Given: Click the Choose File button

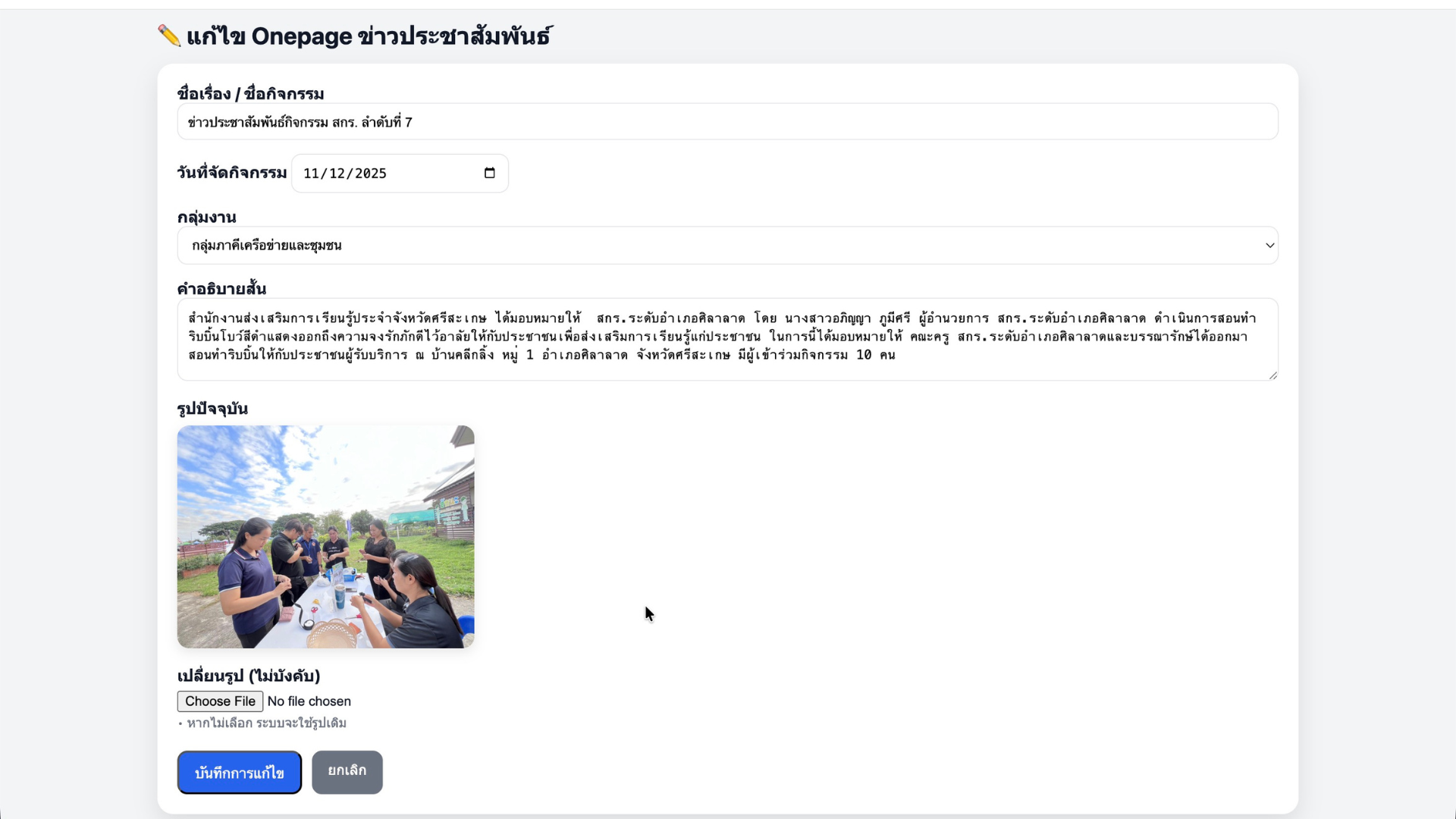Looking at the screenshot, I should point(220,701).
